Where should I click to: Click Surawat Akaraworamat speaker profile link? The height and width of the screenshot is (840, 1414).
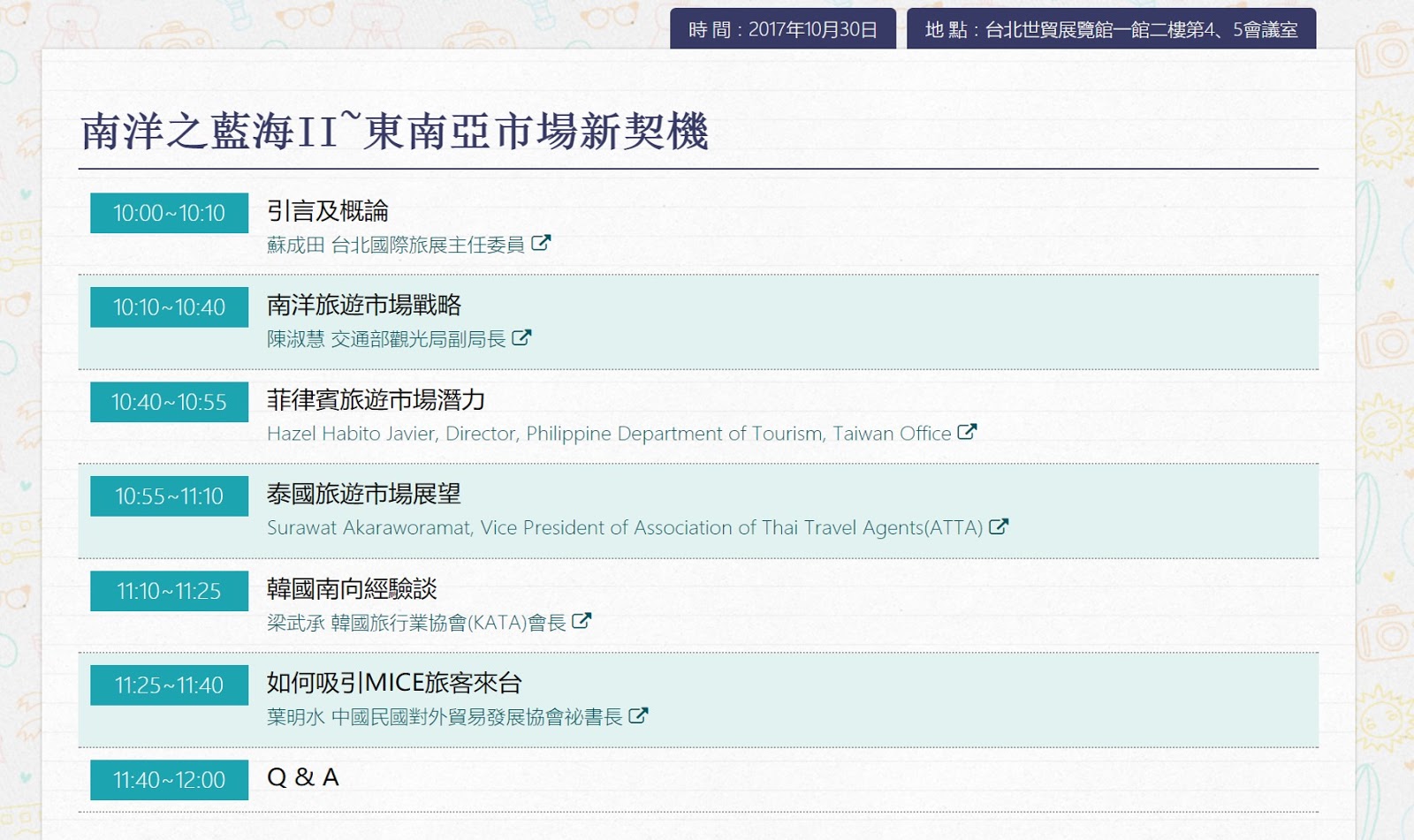(624, 528)
